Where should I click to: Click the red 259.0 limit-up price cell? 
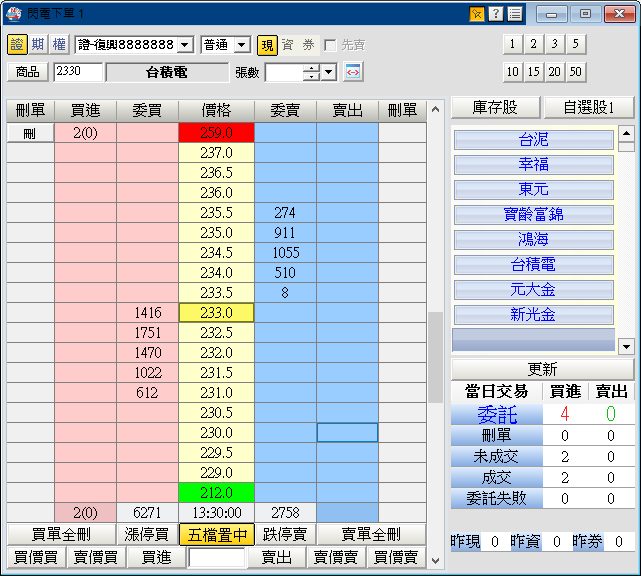pos(216,133)
